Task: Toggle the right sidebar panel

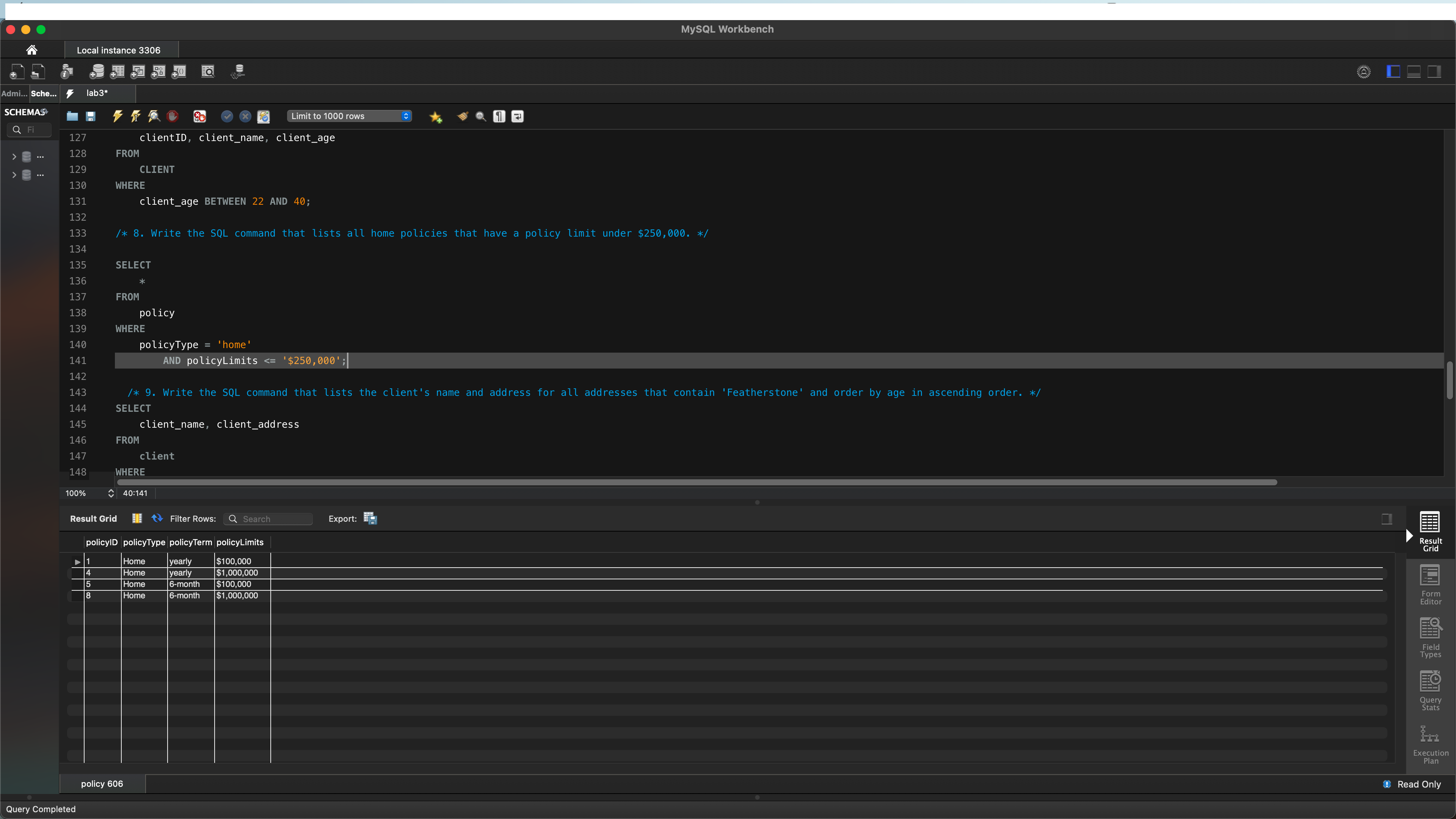Action: tap(1434, 72)
